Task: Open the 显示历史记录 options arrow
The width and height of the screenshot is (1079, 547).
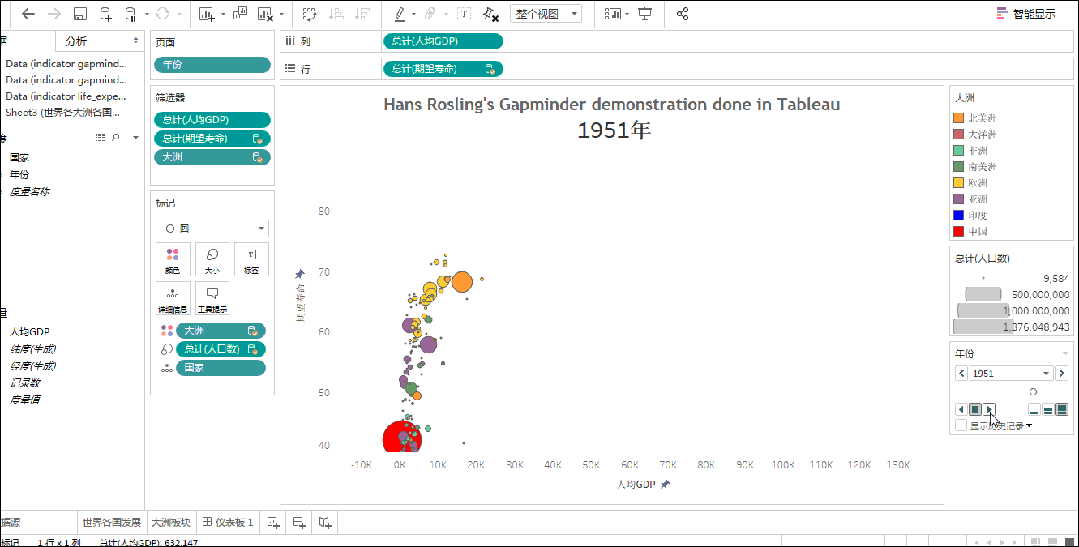Action: (x=1029, y=426)
